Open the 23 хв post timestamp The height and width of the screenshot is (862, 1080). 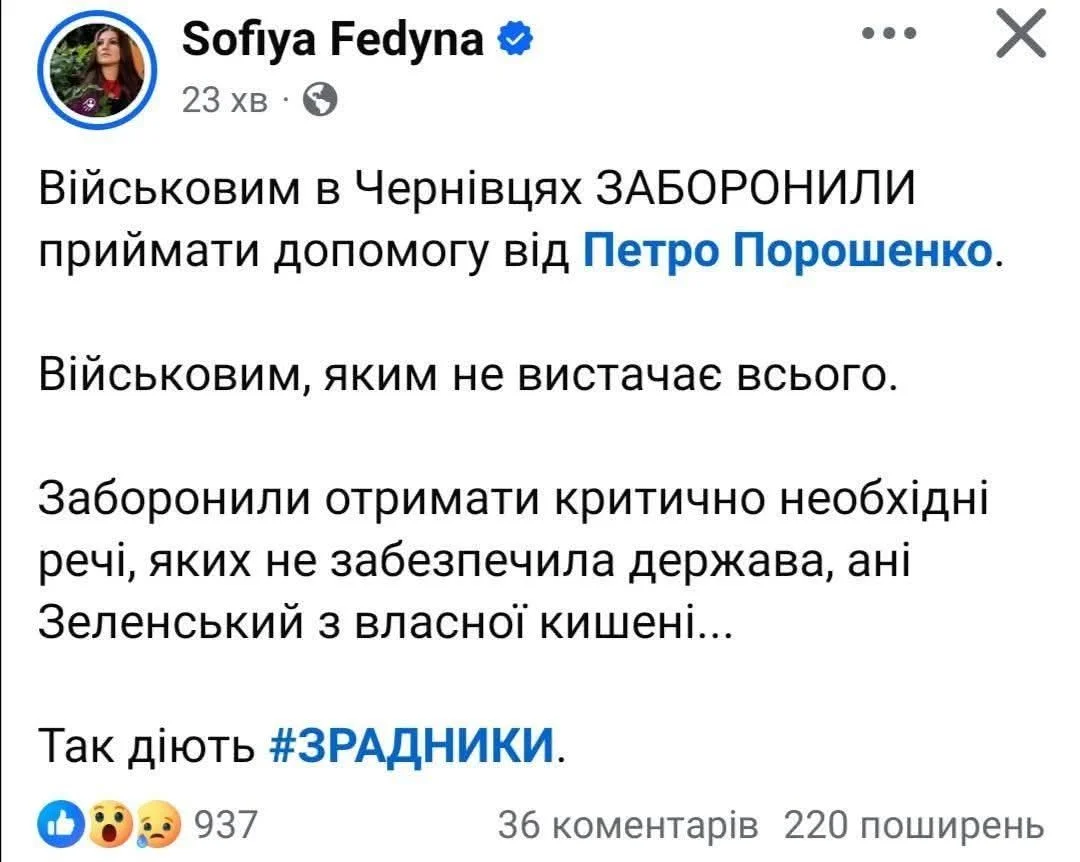point(225,101)
